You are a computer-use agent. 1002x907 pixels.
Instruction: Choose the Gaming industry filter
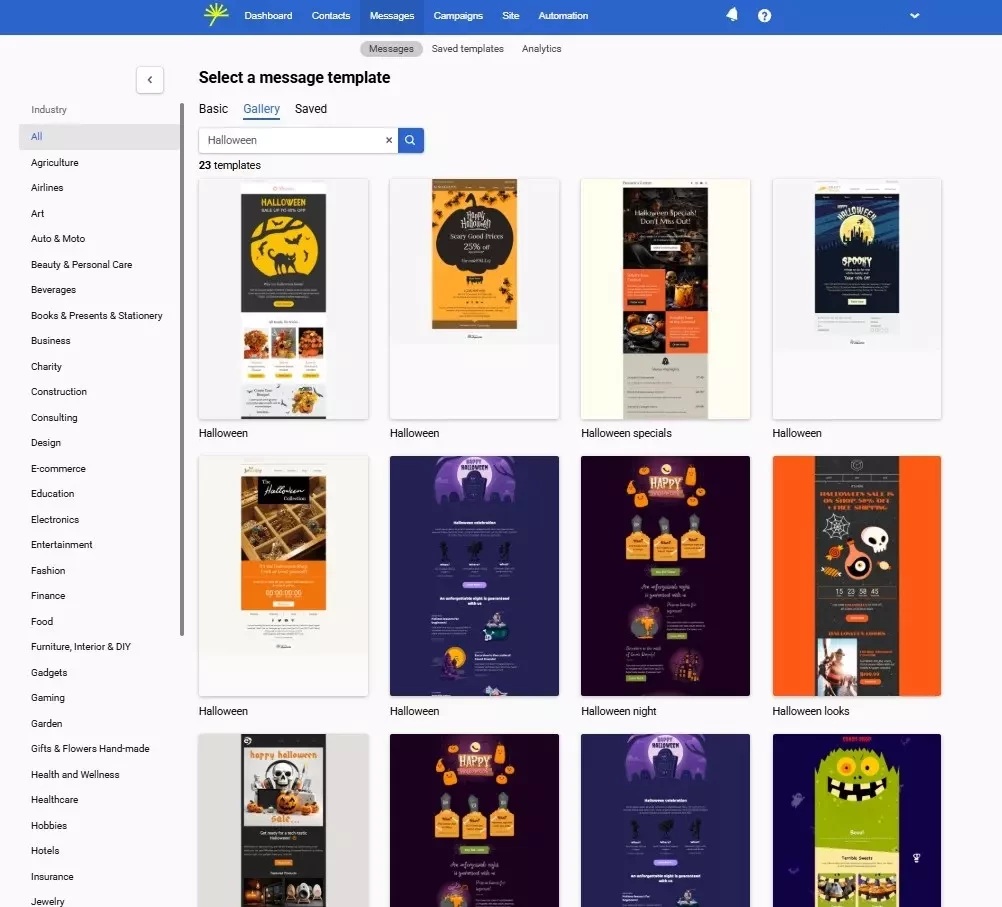(48, 697)
